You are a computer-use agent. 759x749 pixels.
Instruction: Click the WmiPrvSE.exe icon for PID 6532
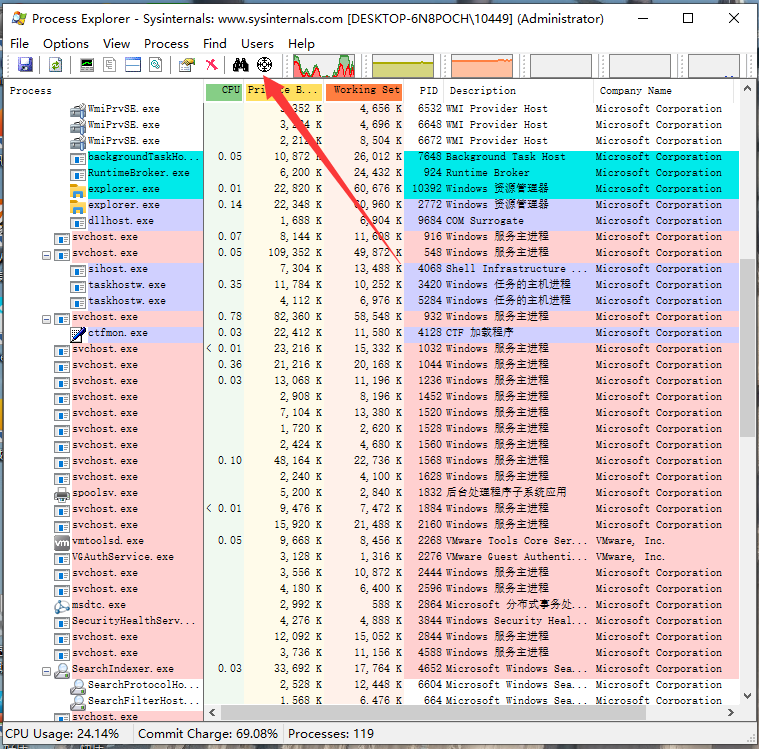point(77,110)
